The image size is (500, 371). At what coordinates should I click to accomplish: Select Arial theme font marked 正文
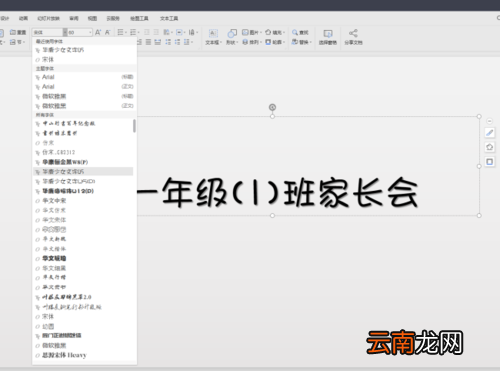(84, 87)
